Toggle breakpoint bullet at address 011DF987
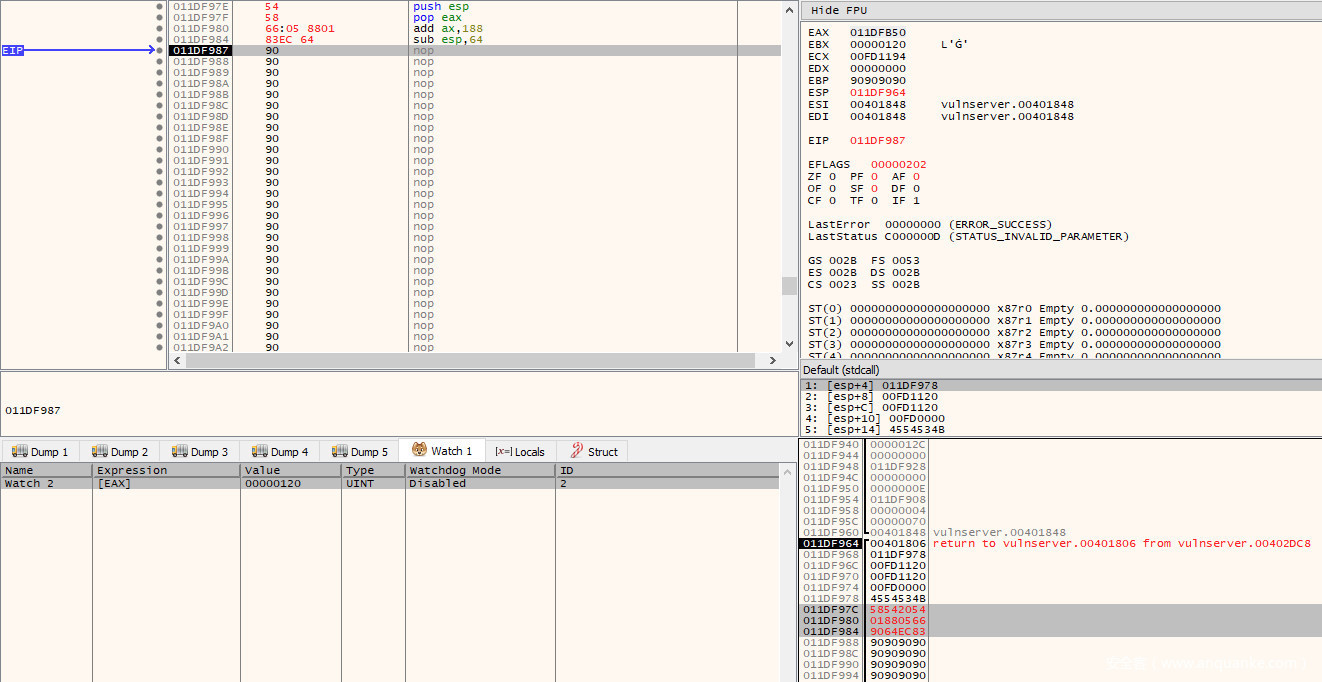Viewport: 1322px width, 682px height. tap(160, 50)
